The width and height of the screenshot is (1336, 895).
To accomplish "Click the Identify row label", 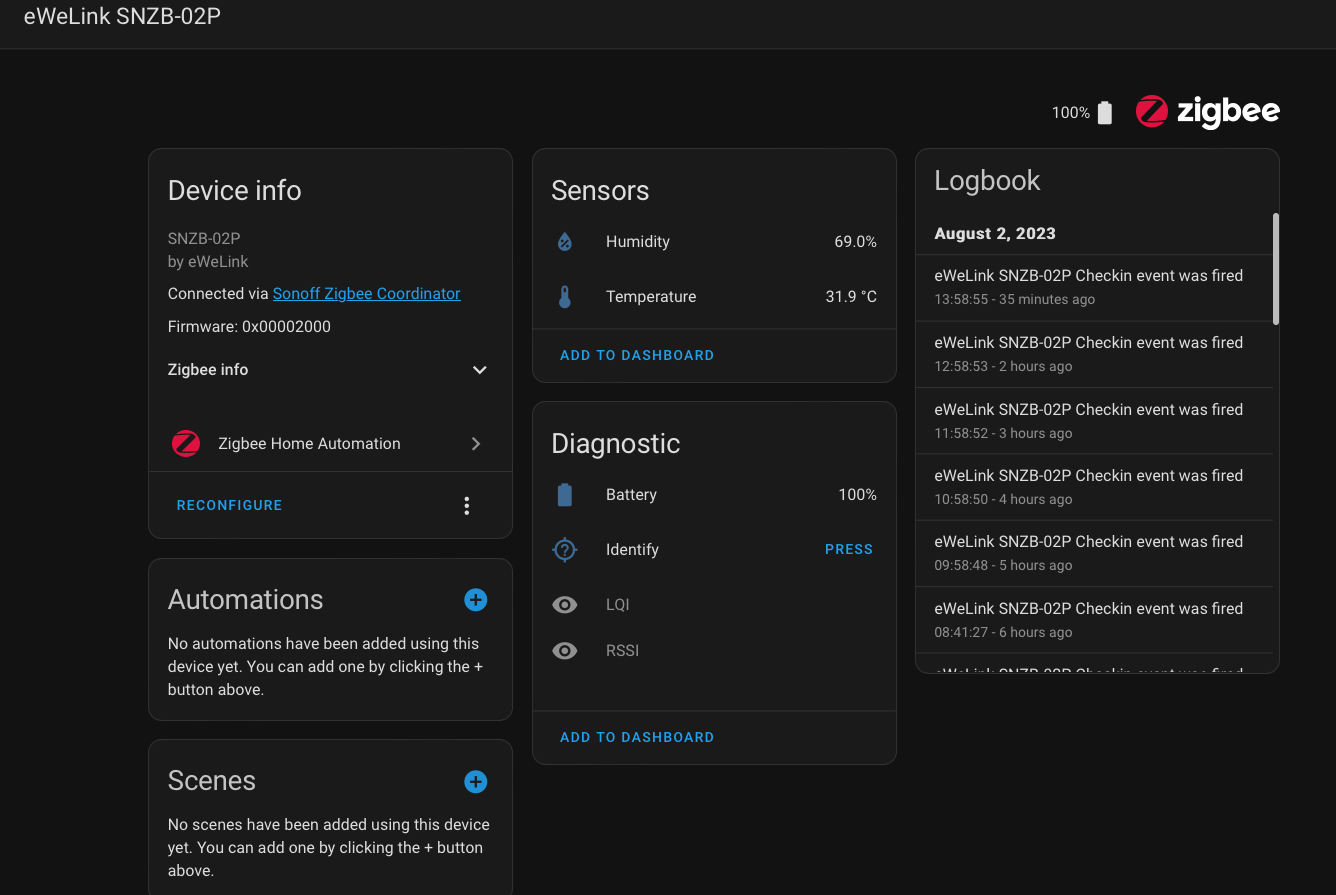I will [x=632, y=550].
